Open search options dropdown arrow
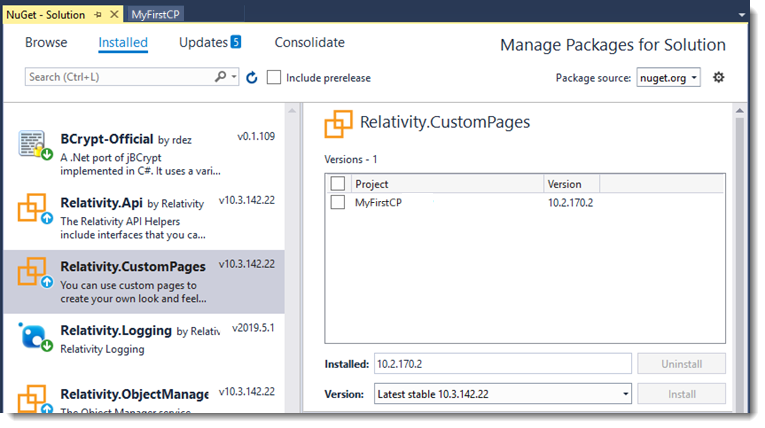The image size is (765, 428). [x=234, y=77]
